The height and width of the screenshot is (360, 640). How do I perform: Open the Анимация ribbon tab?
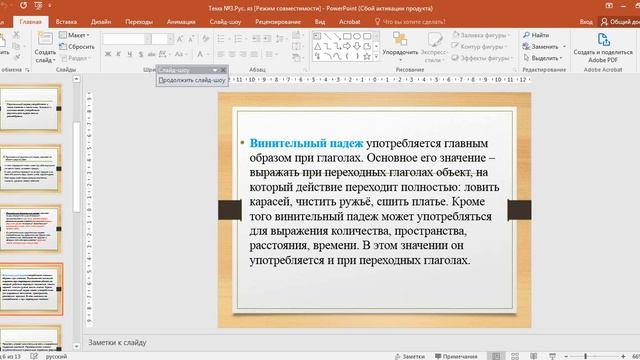tap(181, 22)
